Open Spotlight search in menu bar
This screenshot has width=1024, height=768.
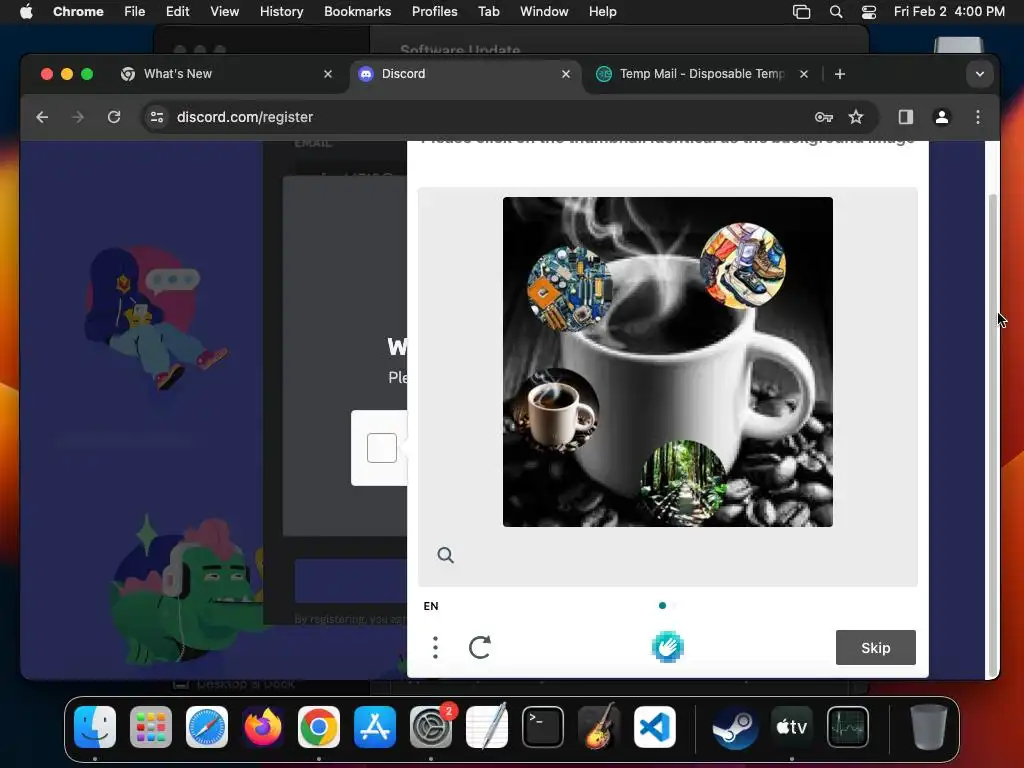point(835,11)
